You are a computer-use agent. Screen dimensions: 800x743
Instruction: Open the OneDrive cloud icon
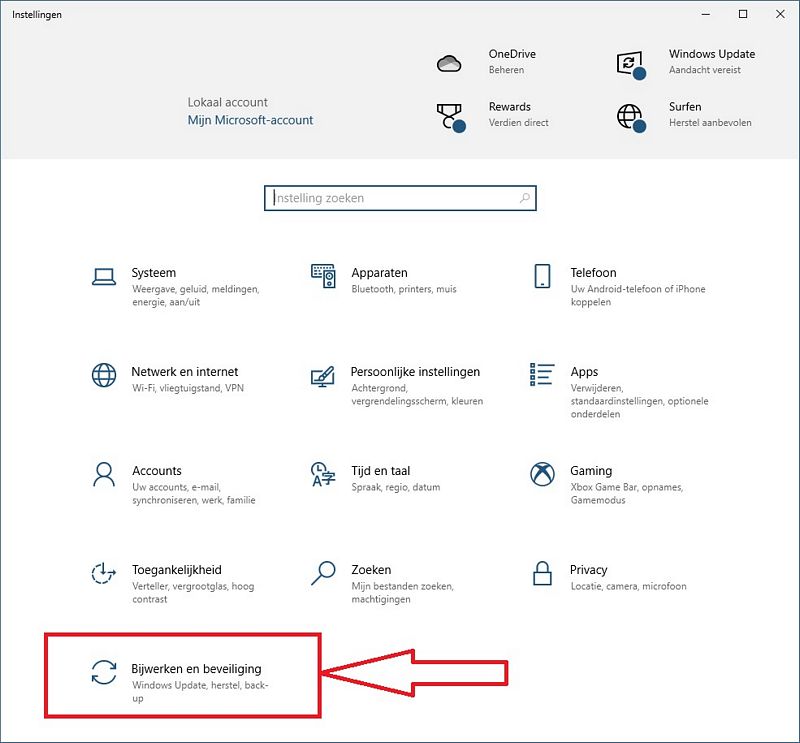point(449,64)
